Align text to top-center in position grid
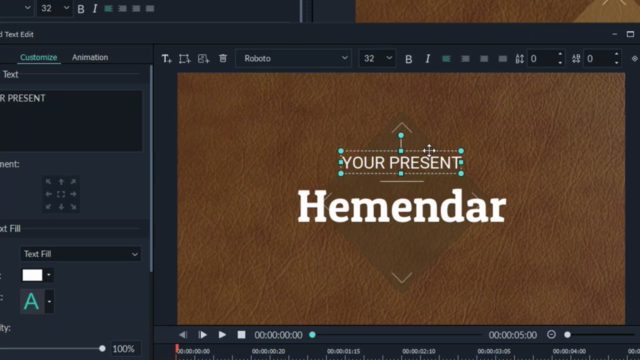The image size is (640, 360). [x=61, y=182]
